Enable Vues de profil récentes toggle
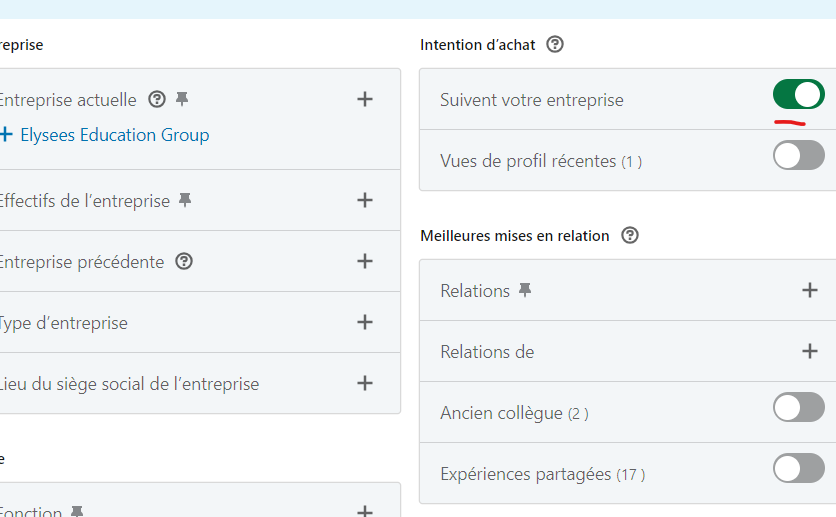This screenshot has height=517, width=836. pyautogui.click(x=798, y=156)
